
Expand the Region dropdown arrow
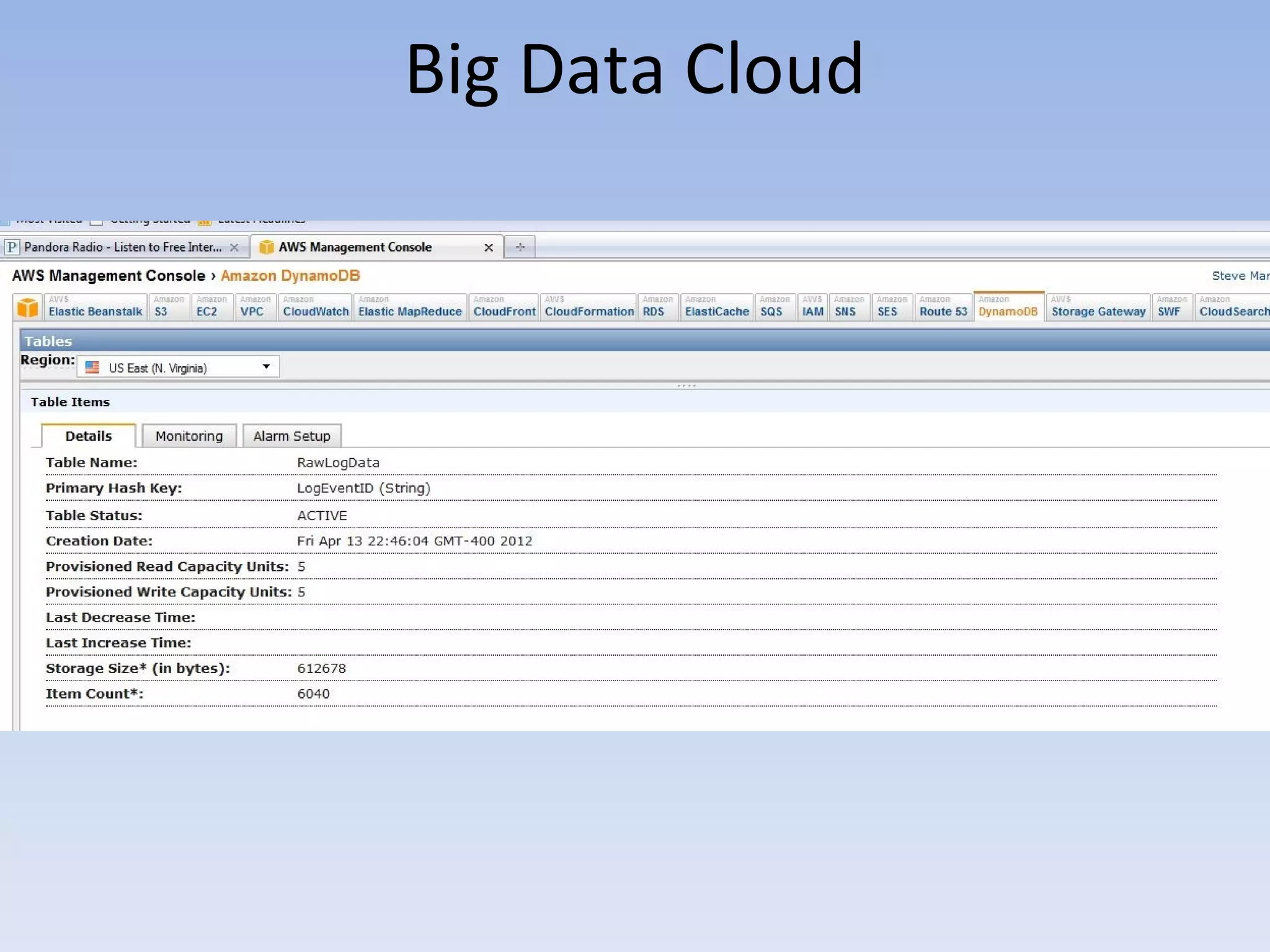click(266, 366)
